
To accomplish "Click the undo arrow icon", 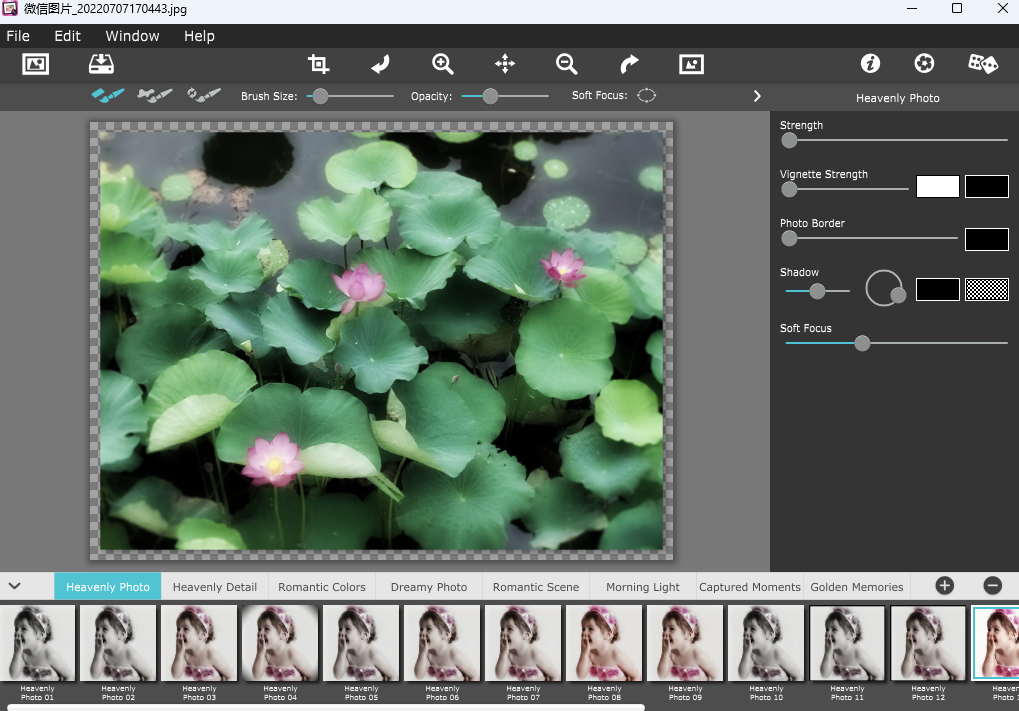I will pos(380,64).
